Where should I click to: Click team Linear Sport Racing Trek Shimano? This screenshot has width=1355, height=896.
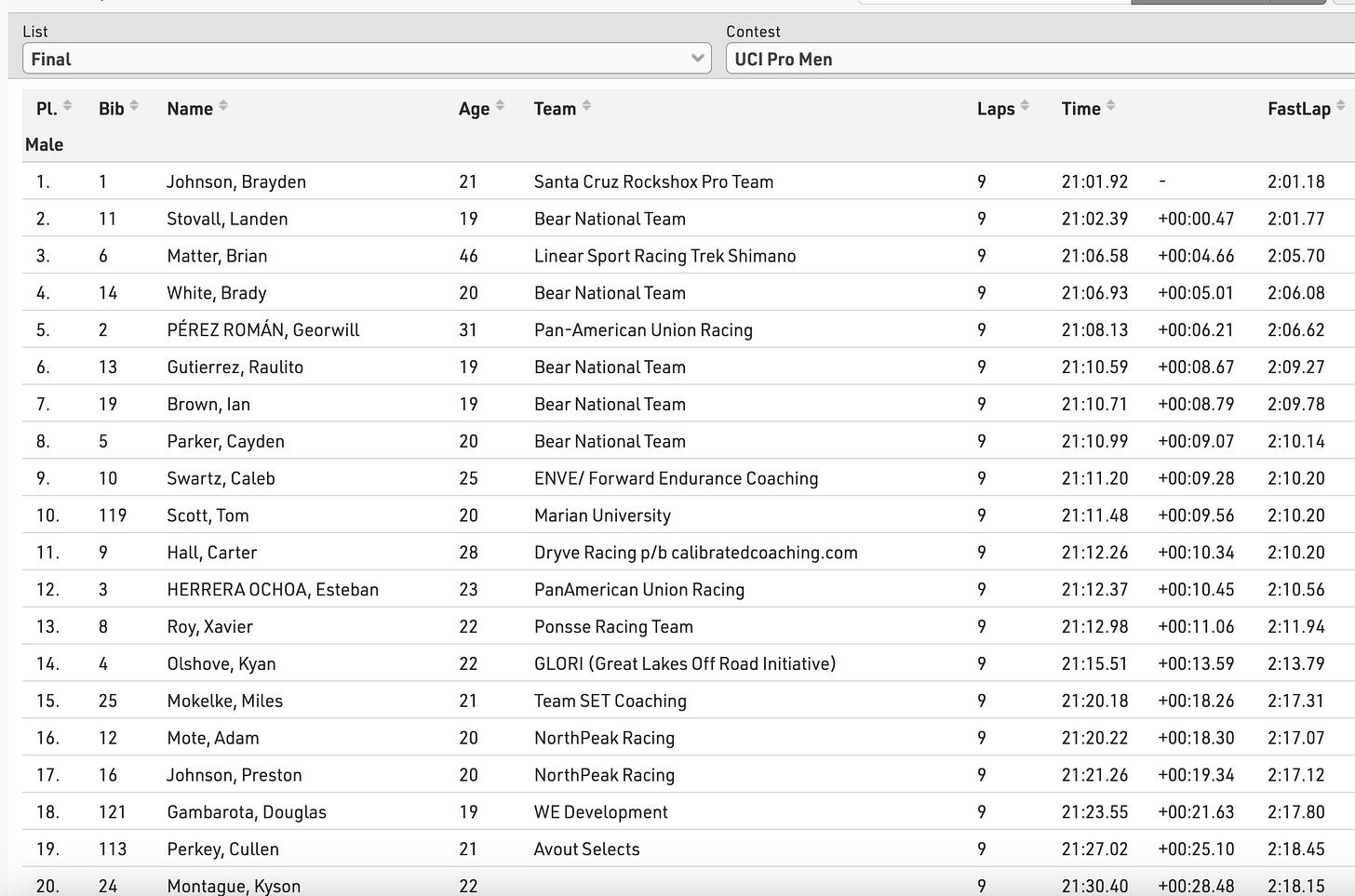click(665, 257)
